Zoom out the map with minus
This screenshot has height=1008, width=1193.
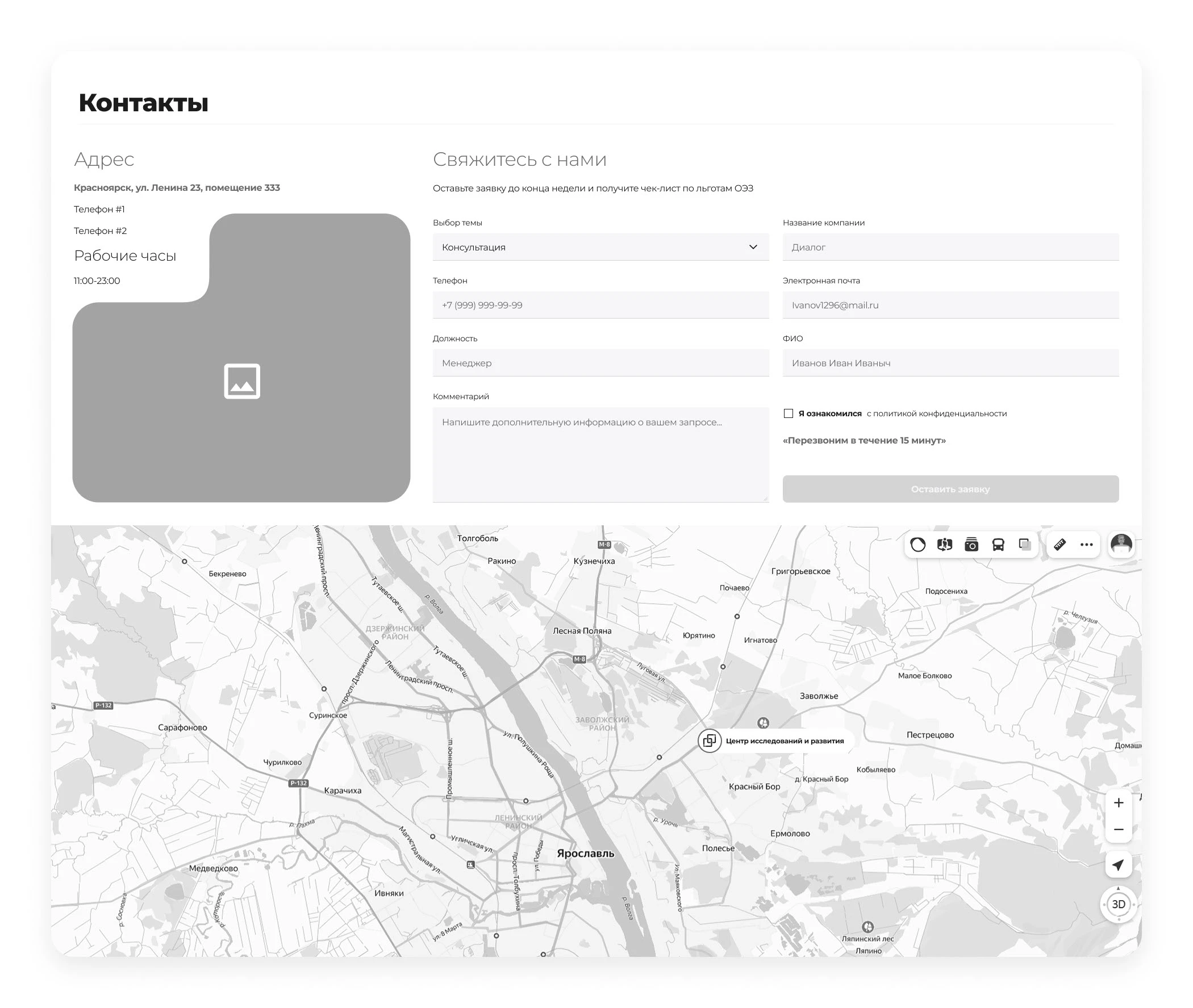tap(1118, 829)
